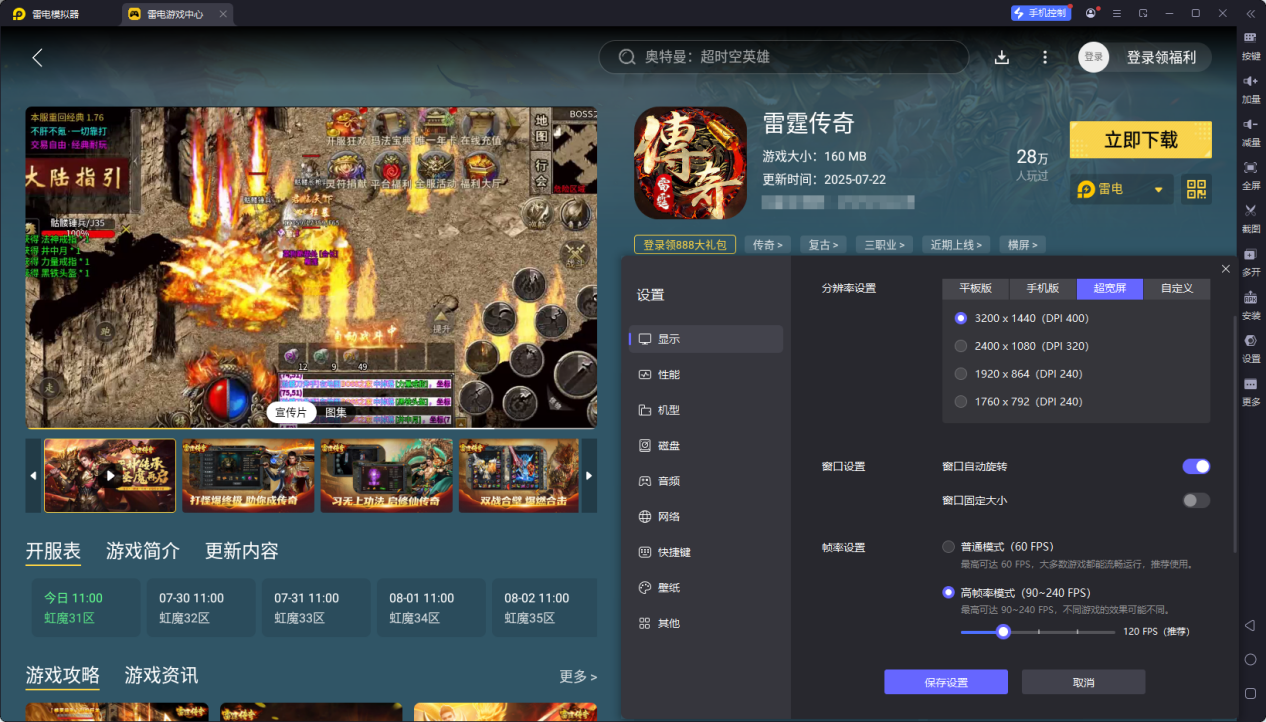Viewport: 1266px width, 722px height.
Task: Expand the 雷电 download source dropdown
Action: [1122, 189]
